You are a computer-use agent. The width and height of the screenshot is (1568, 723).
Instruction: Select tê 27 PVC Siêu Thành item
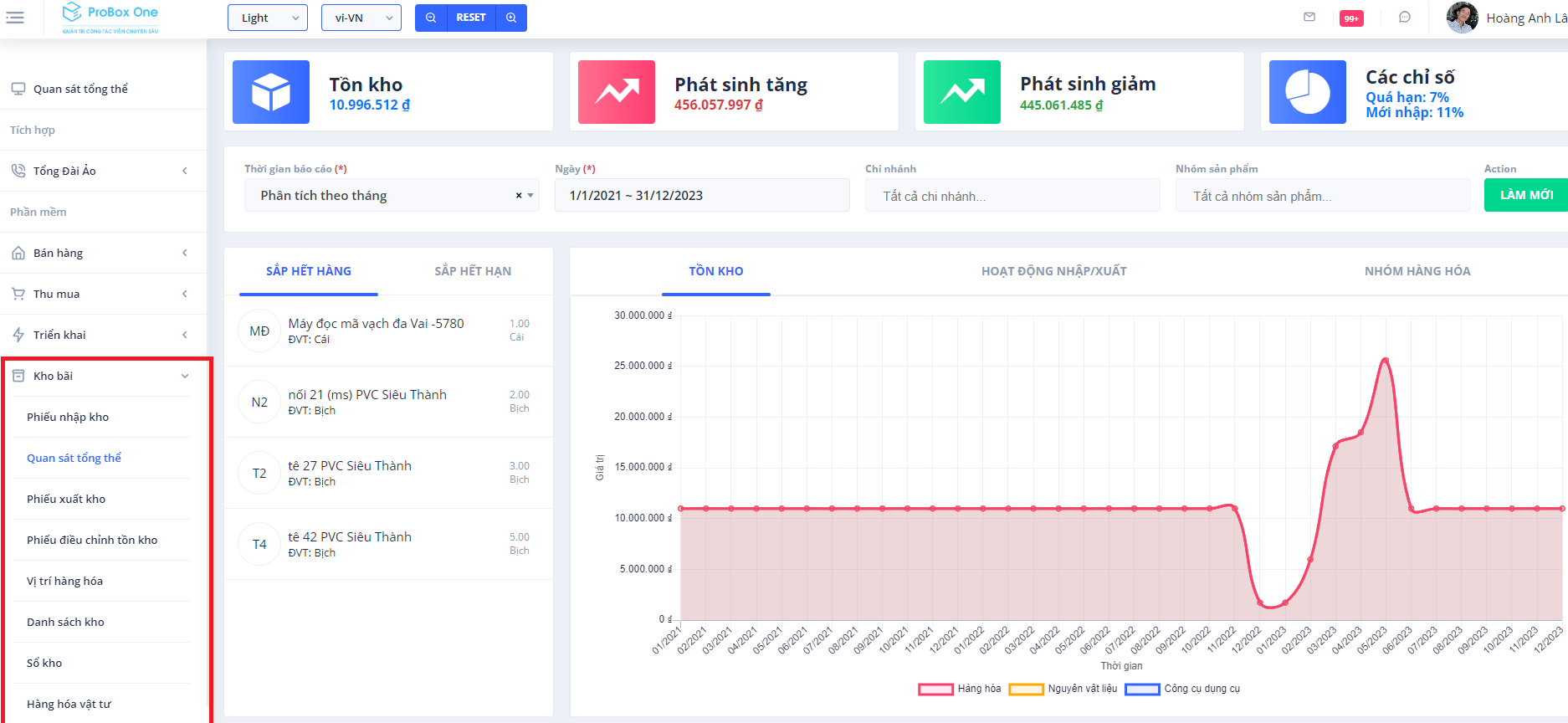[388, 474]
